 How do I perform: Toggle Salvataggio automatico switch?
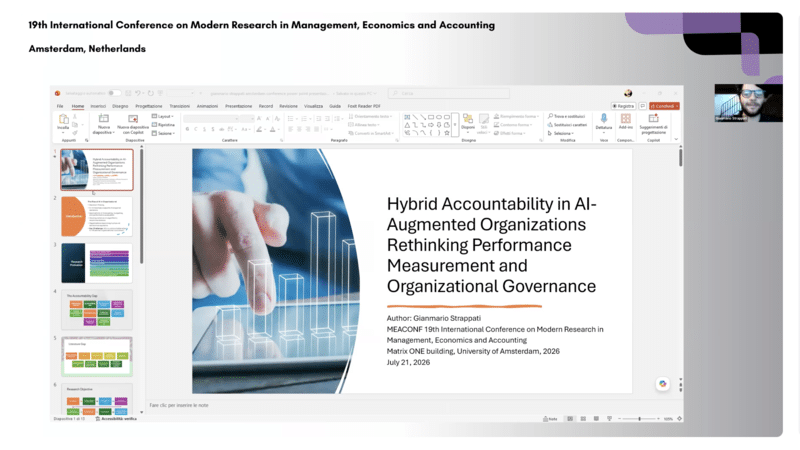click(114, 93)
